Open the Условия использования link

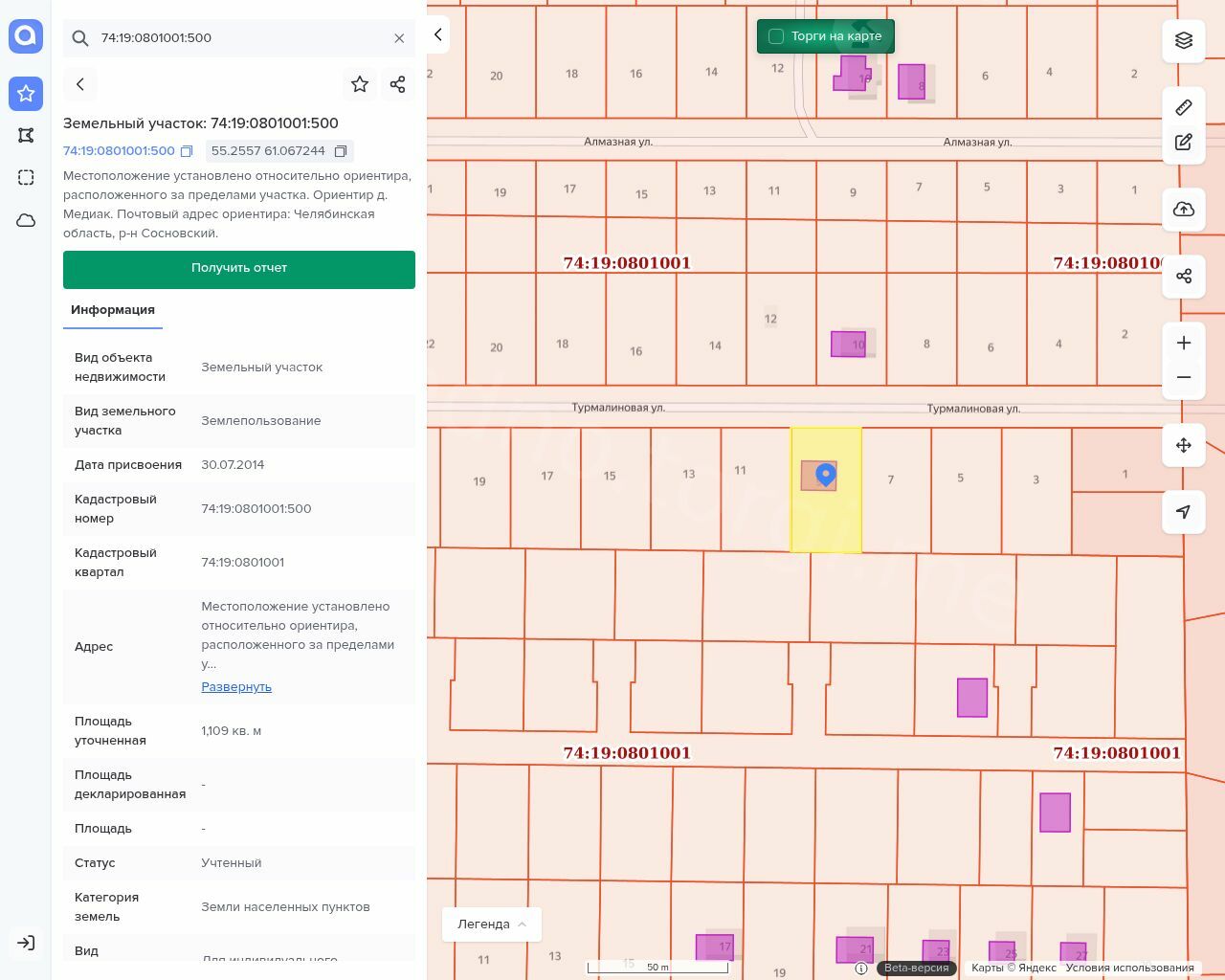point(1129,968)
